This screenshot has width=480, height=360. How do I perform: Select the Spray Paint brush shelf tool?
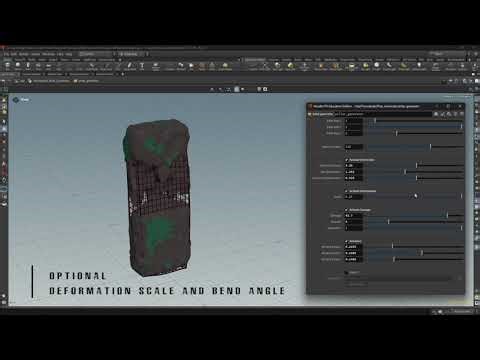(130, 66)
